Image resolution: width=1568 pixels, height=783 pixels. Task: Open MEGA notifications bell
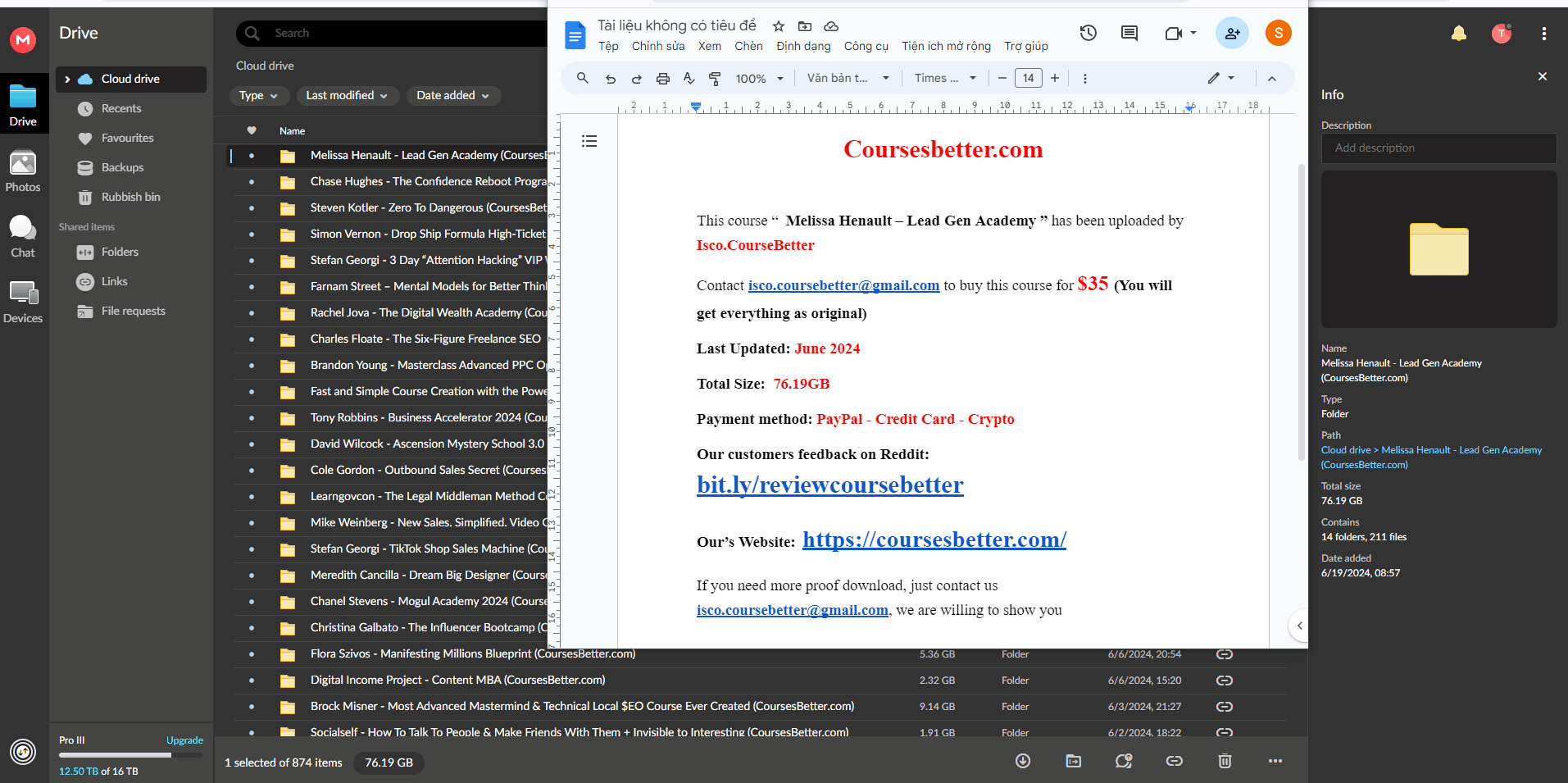point(1459,34)
